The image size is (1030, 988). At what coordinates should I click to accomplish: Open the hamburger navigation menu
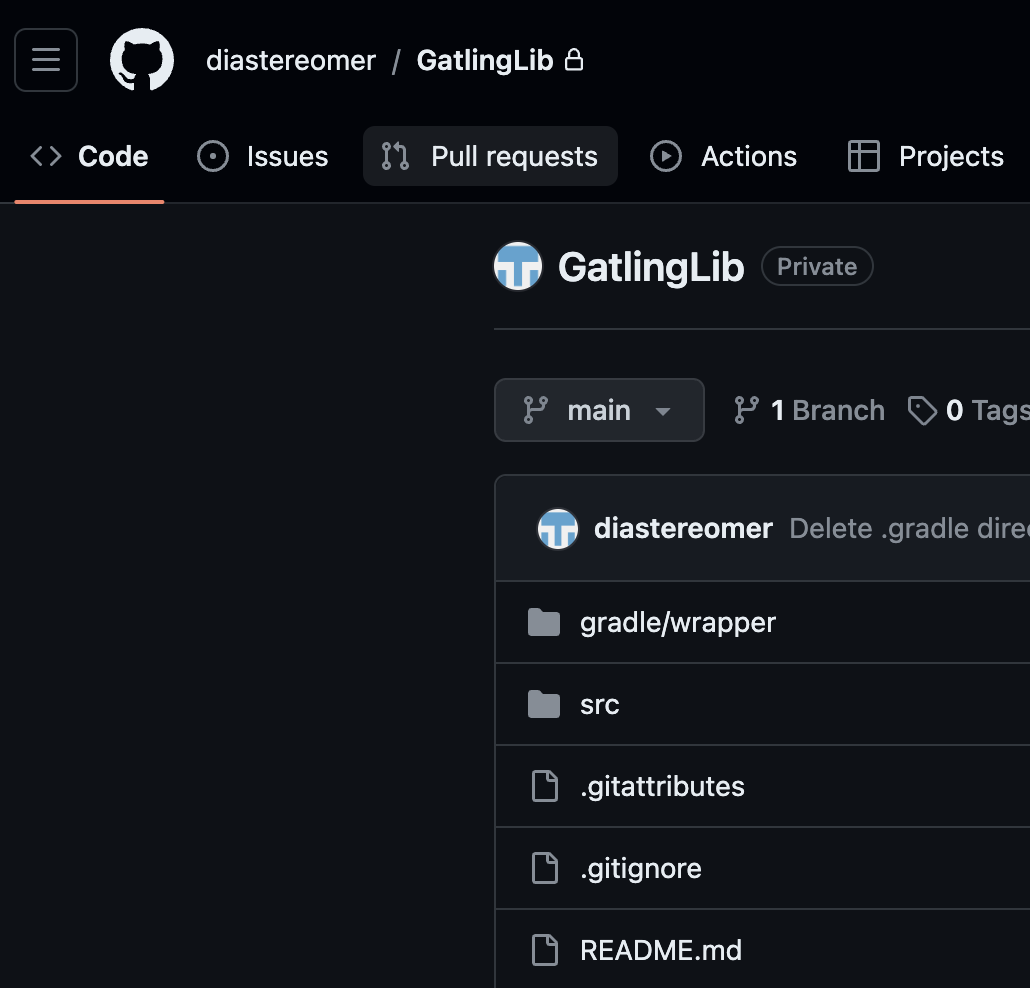coord(46,60)
